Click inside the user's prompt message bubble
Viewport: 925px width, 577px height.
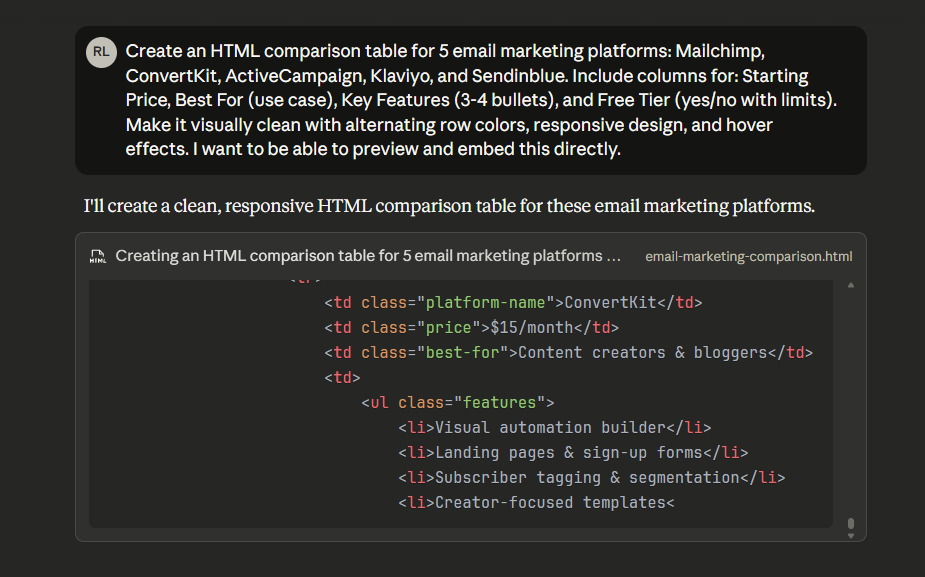[x=470, y=100]
